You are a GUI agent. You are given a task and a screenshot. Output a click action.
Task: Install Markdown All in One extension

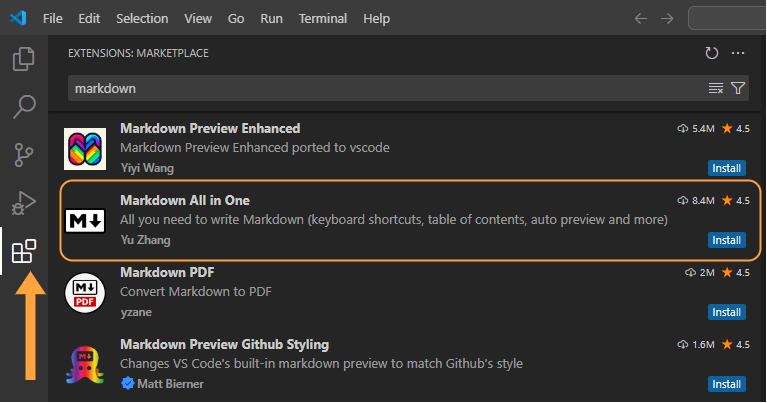pyautogui.click(x=726, y=240)
